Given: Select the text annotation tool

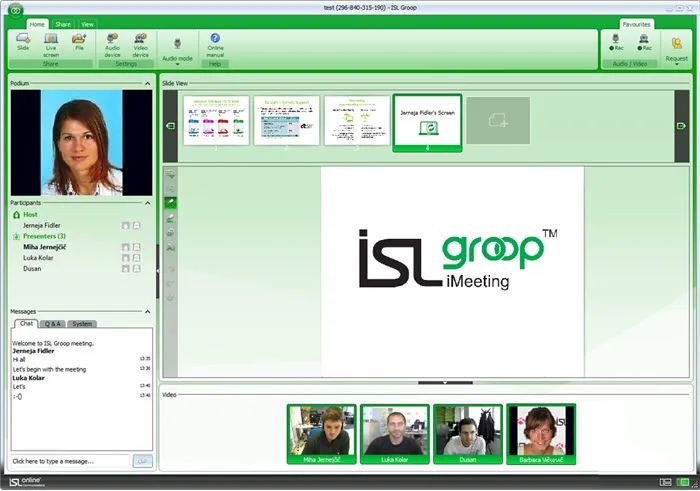Looking at the screenshot, I should (171, 248).
